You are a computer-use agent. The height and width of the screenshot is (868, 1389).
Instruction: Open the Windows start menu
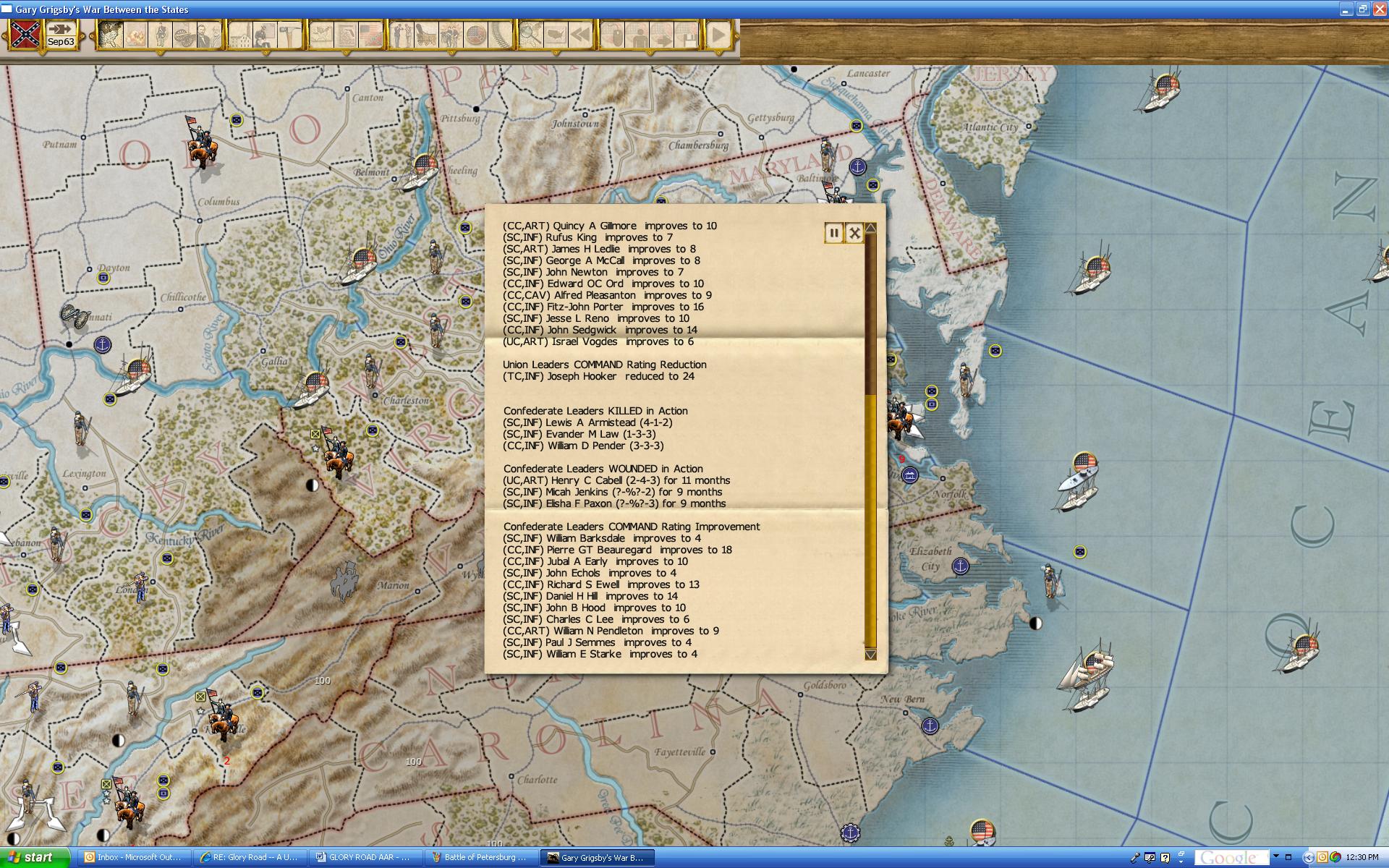pos(35,857)
